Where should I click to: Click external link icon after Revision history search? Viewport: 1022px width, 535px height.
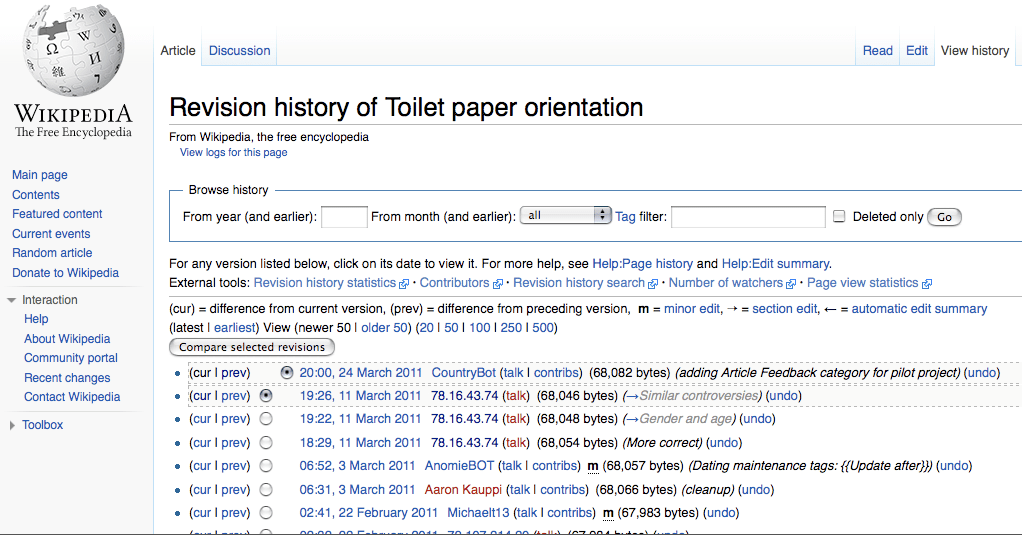pyautogui.click(x=653, y=284)
